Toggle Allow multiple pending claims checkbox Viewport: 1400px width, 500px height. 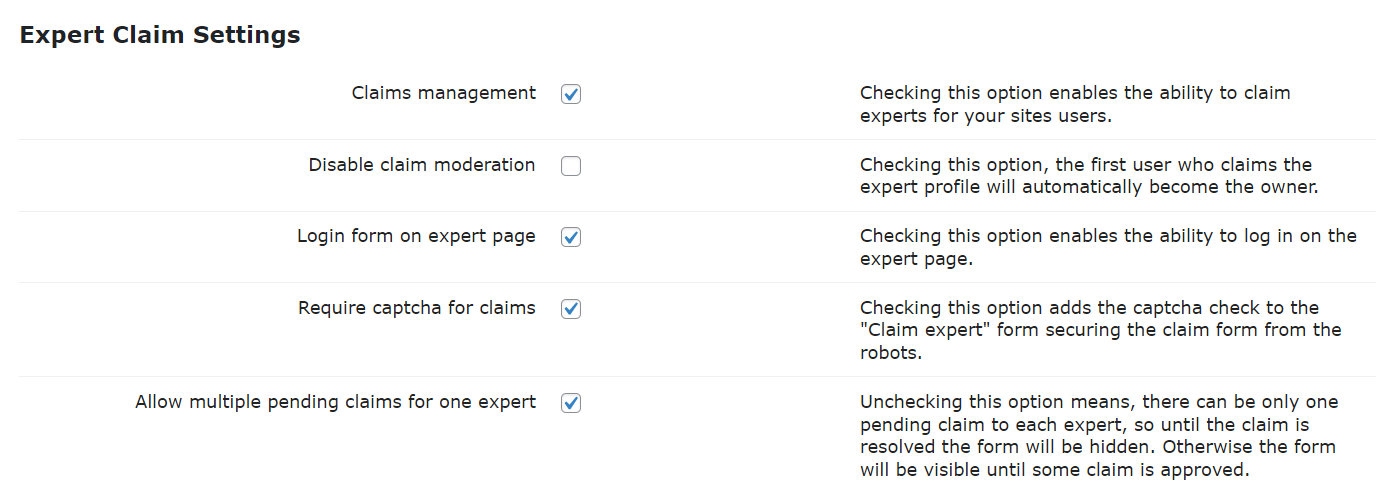[571, 403]
